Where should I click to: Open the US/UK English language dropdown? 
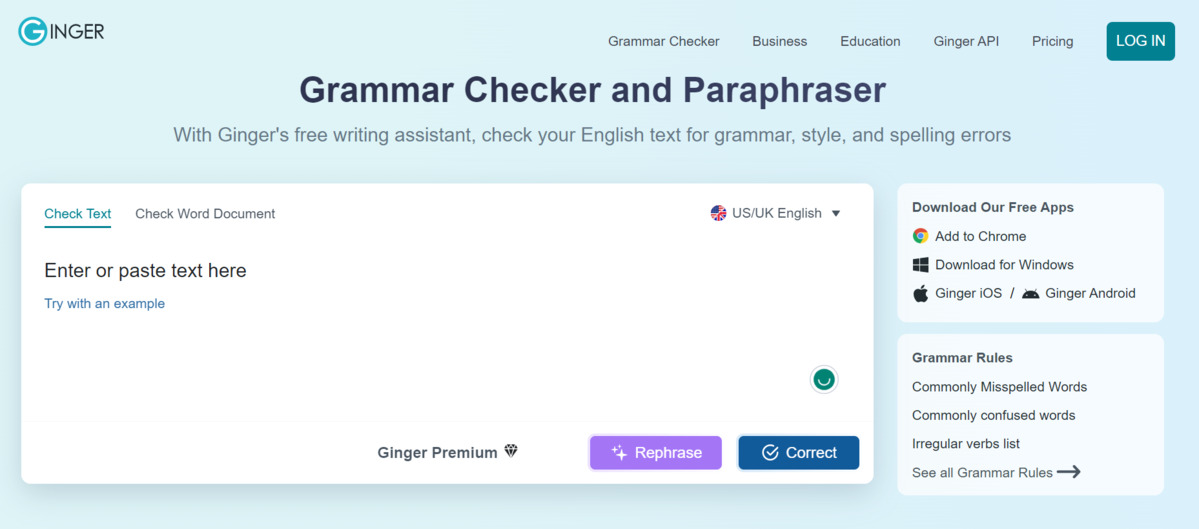[x=775, y=213]
